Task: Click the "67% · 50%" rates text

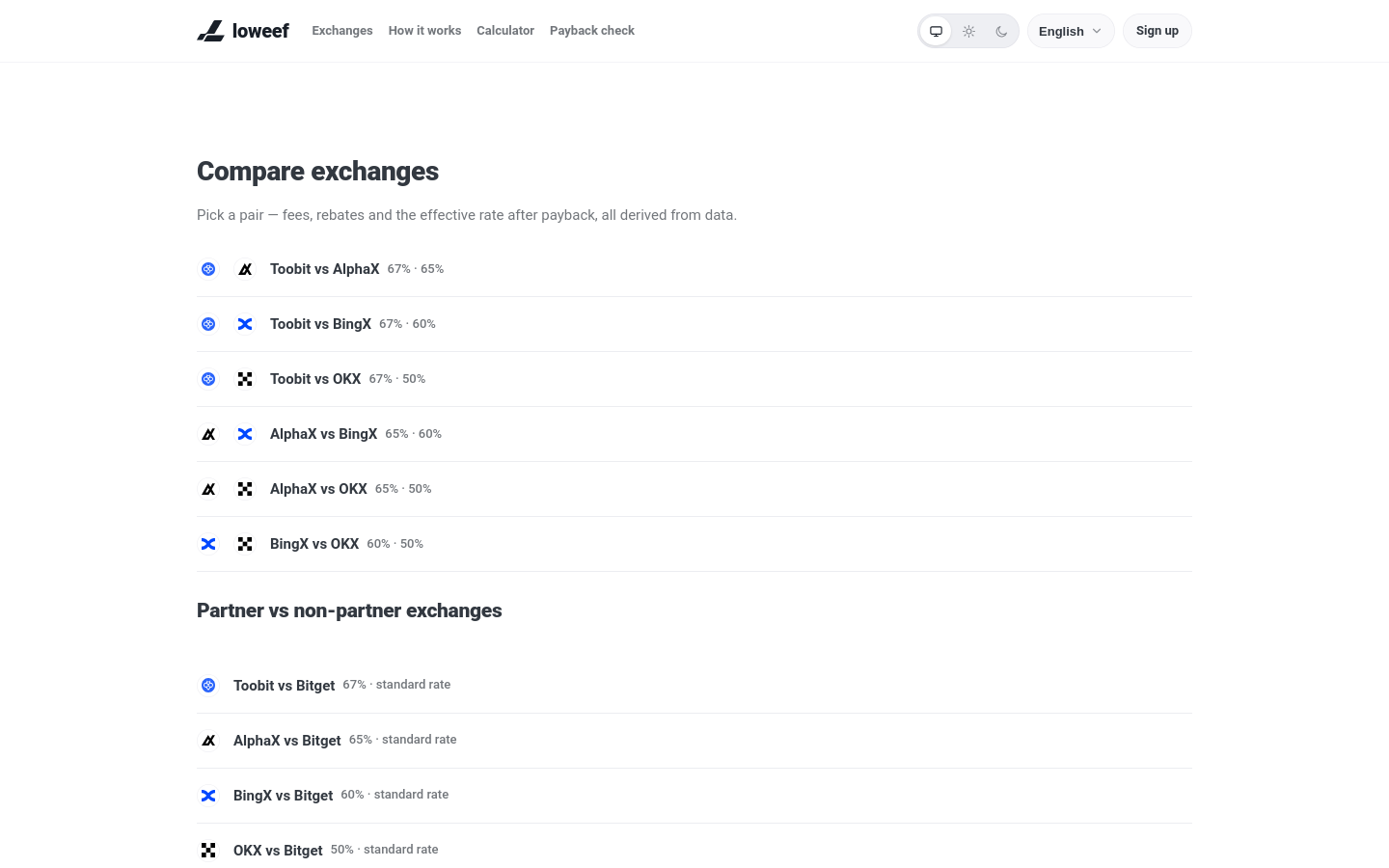Action: click(397, 379)
